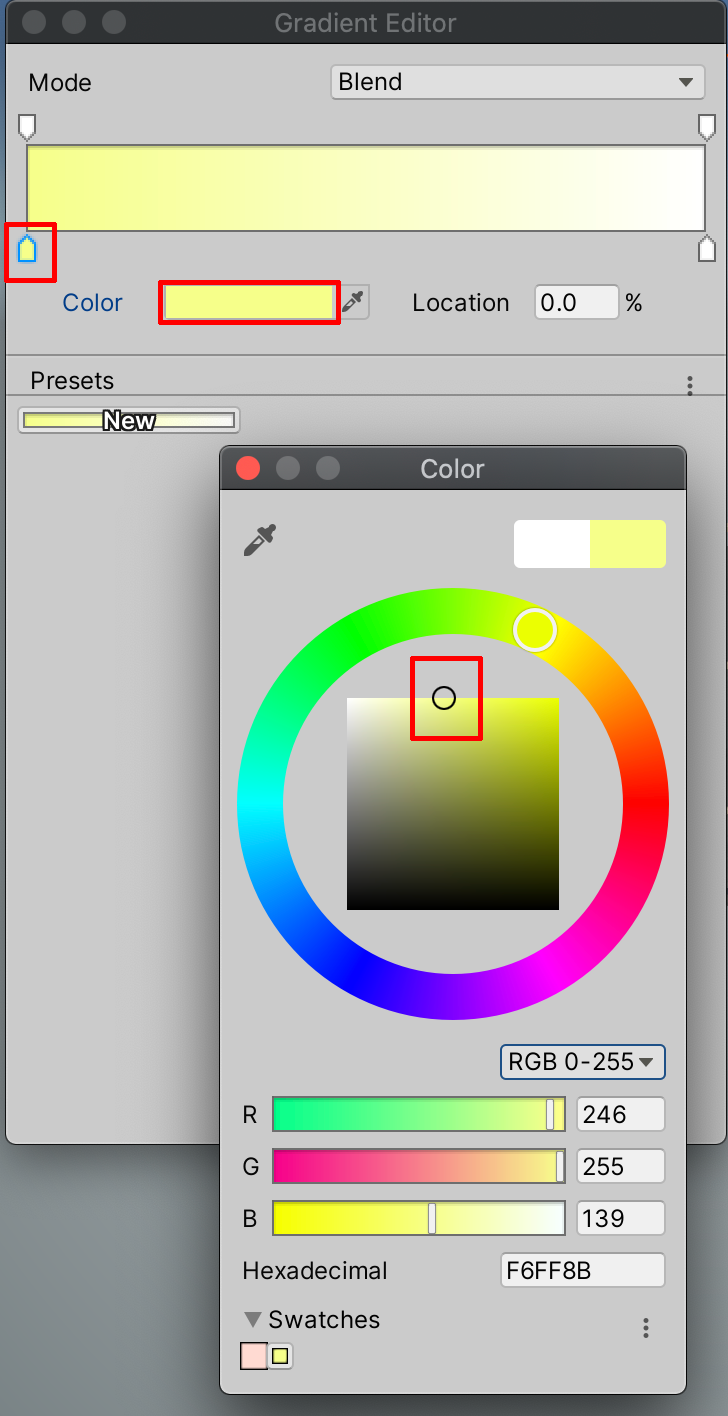Click eyedropper next to gradient Color field
Screen dimensions: 728x1416
pyautogui.click(x=354, y=302)
